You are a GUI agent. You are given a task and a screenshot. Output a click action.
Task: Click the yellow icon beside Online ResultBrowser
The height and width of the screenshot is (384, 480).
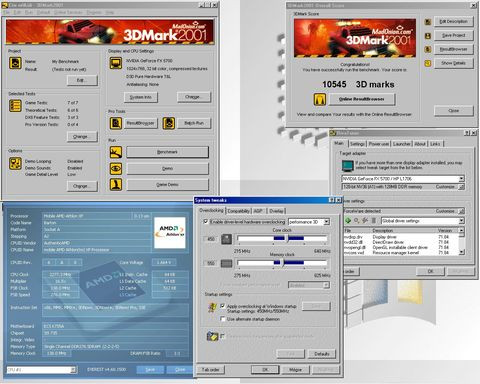(x=319, y=99)
